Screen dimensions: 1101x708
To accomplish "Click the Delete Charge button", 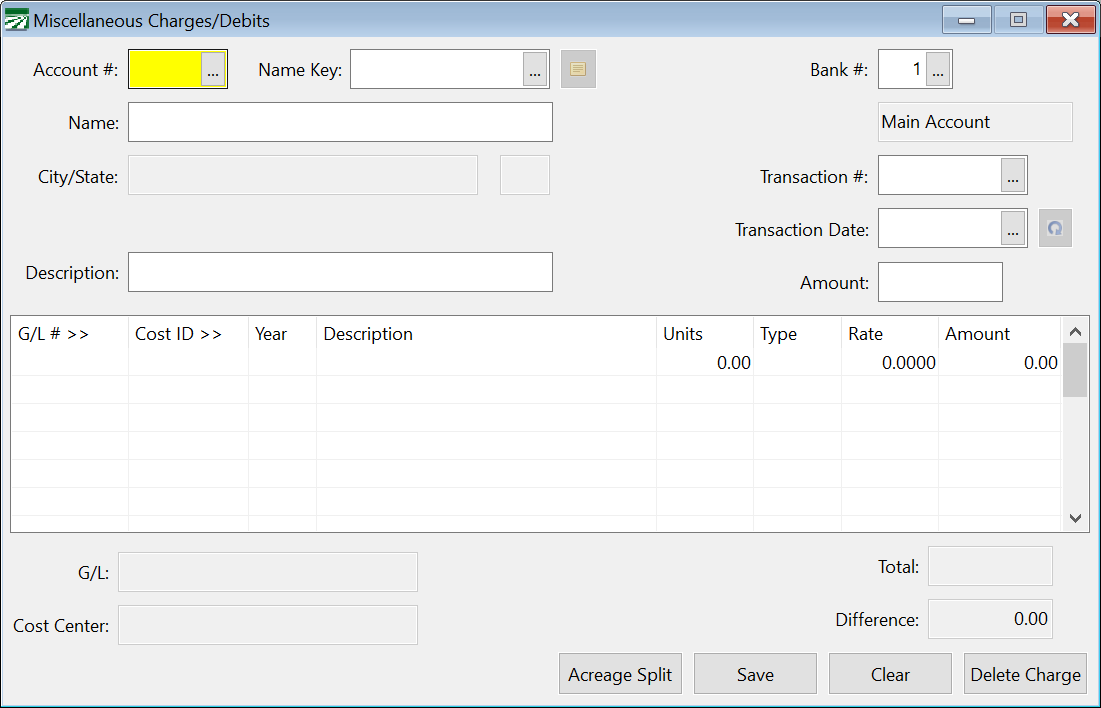I will coord(1025,674).
